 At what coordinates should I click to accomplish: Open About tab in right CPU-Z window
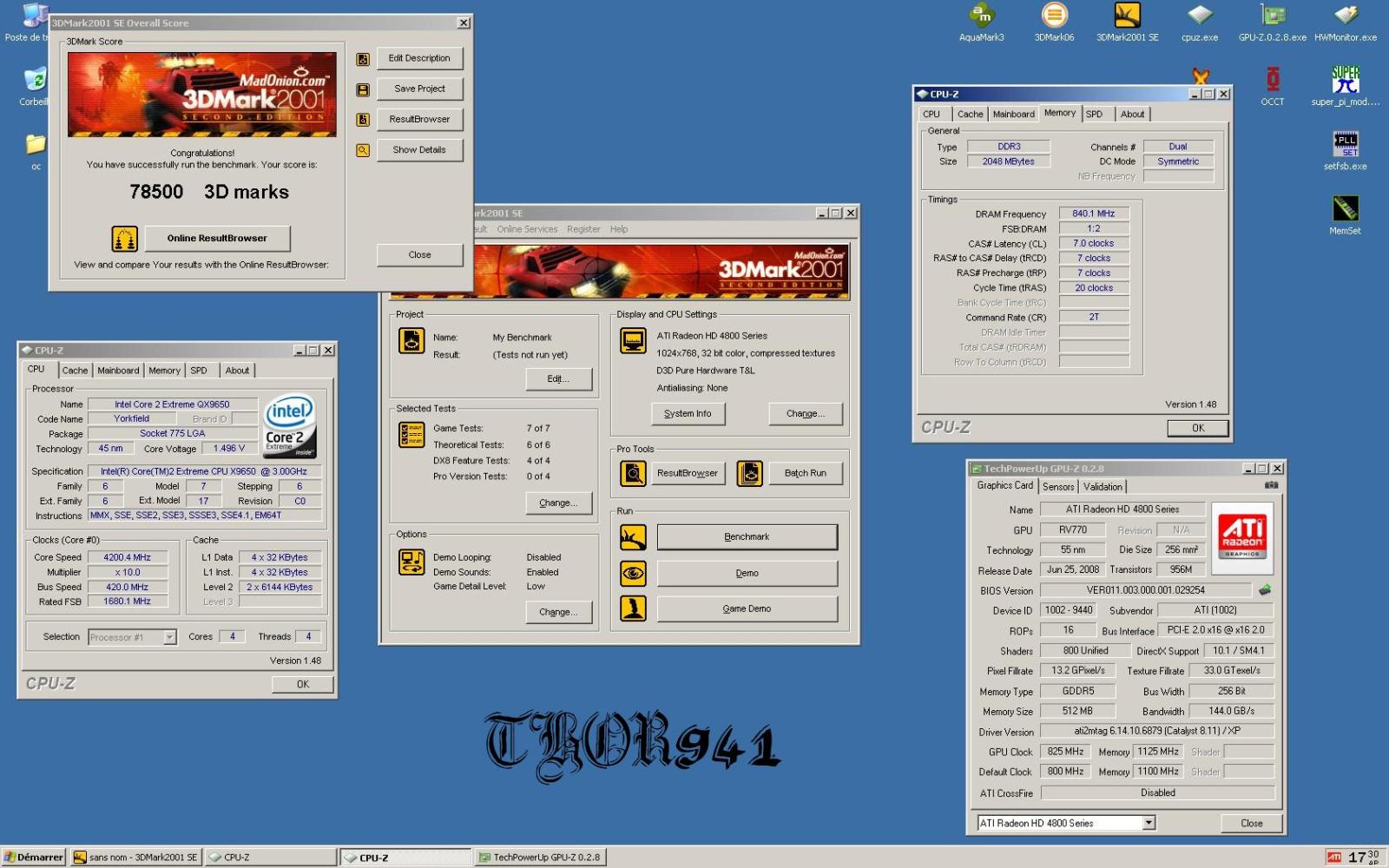[x=1132, y=115]
